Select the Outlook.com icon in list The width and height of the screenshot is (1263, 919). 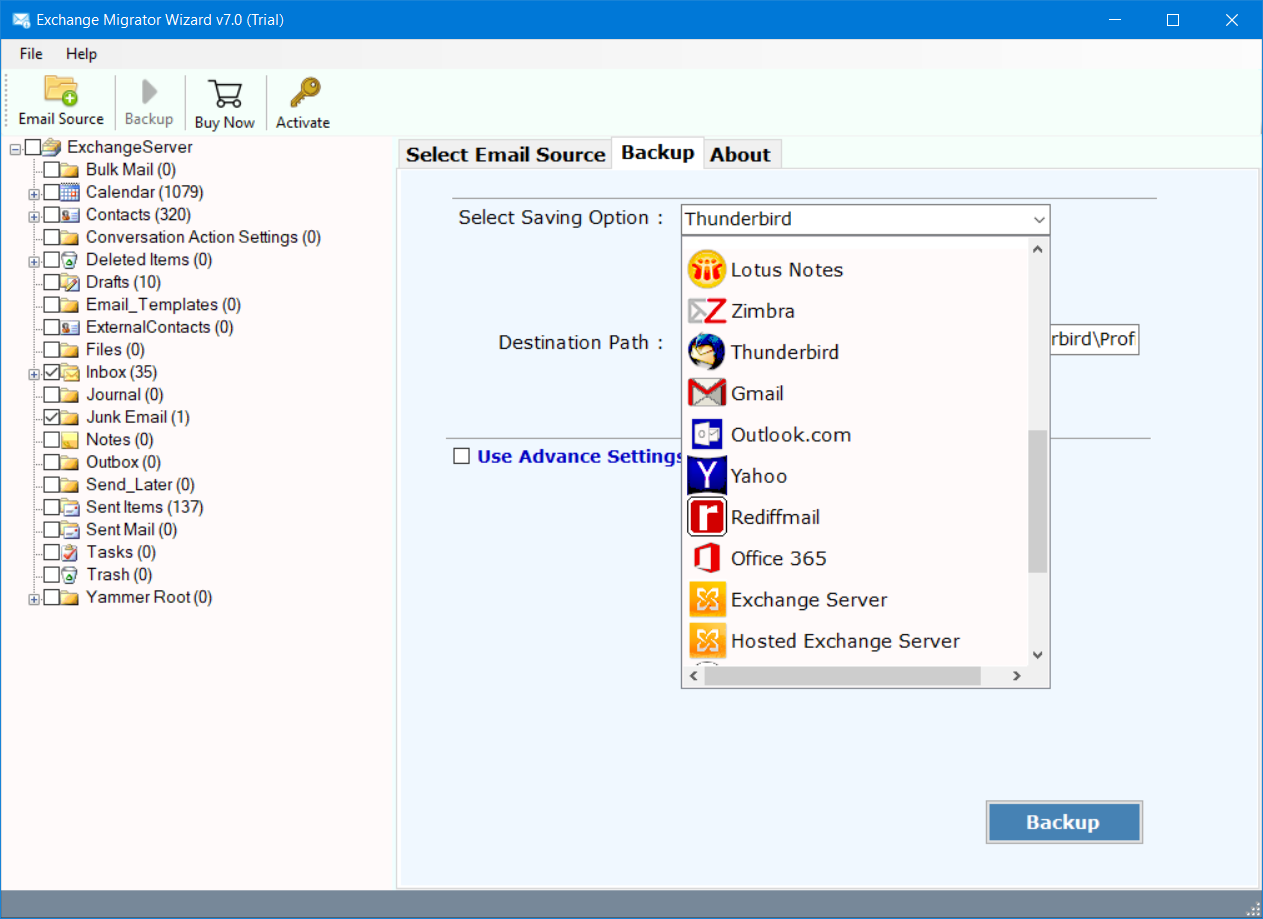pyautogui.click(x=706, y=434)
